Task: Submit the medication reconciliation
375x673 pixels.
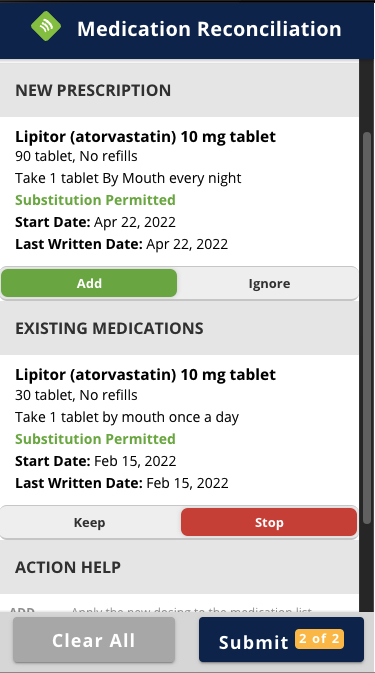Action: (281, 640)
